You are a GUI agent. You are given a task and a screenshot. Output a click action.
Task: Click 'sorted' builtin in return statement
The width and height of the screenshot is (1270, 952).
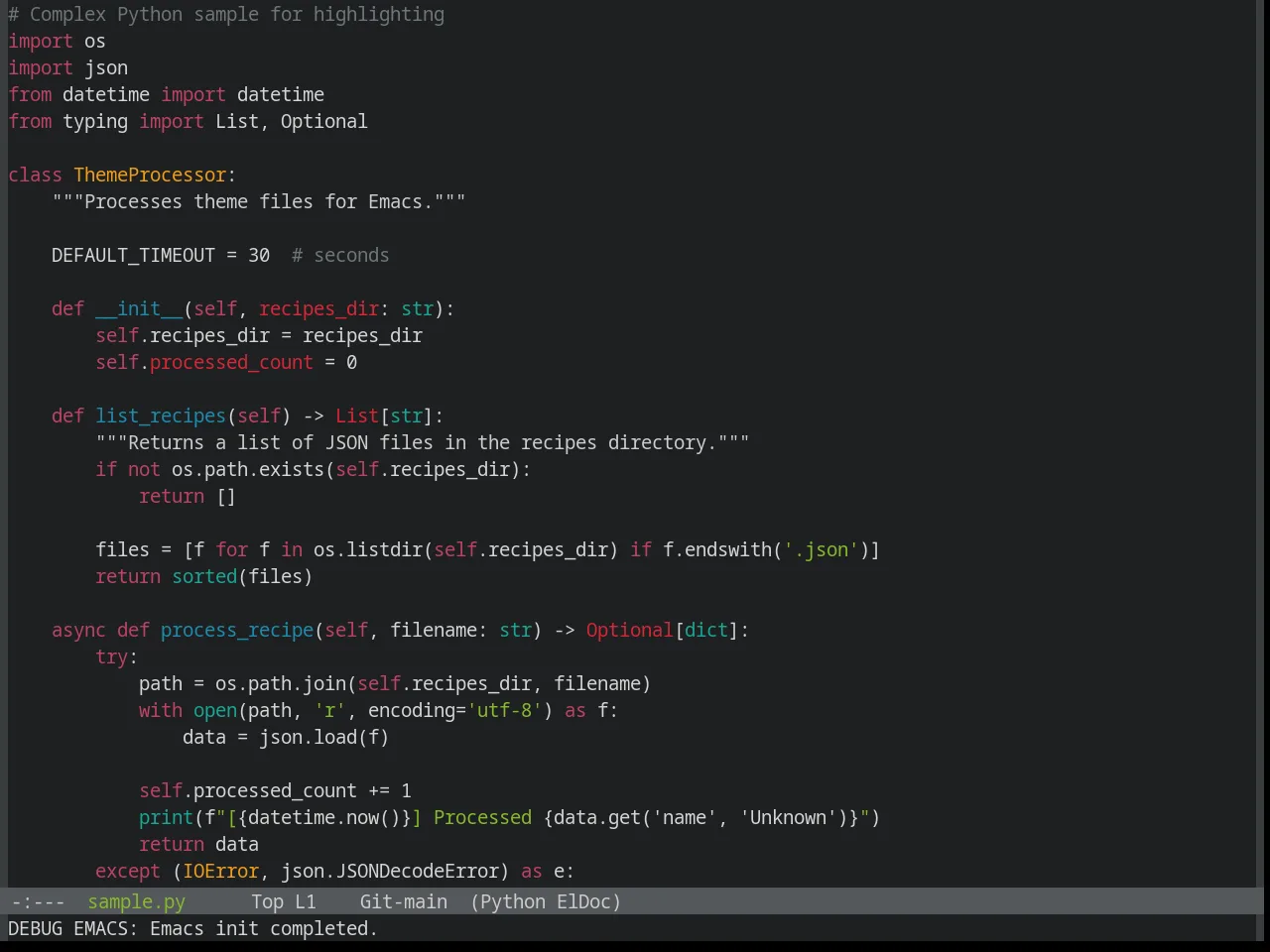pos(204,576)
